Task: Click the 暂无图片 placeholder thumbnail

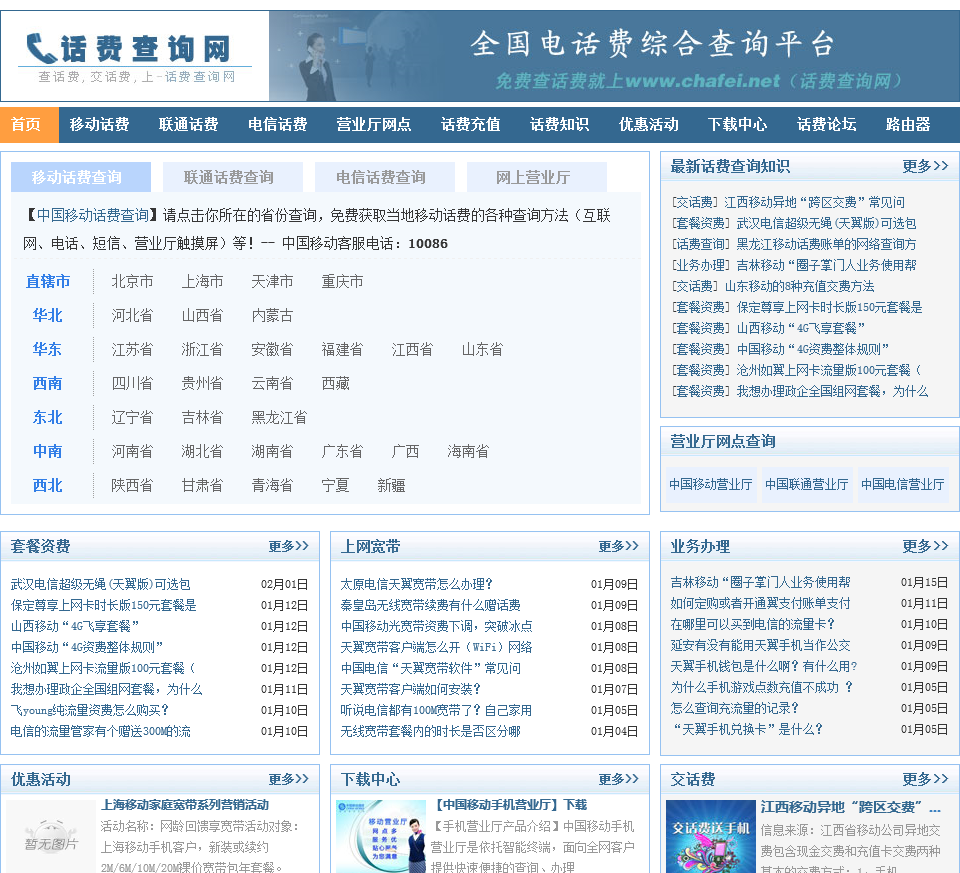Action: pyautogui.click(x=51, y=836)
